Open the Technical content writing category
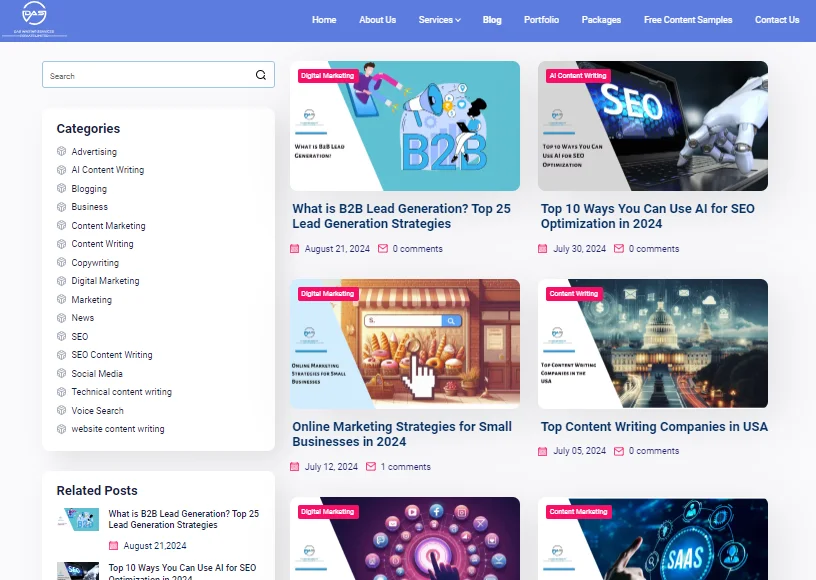The width and height of the screenshot is (816, 580). pyautogui.click(x=121, y=392)
